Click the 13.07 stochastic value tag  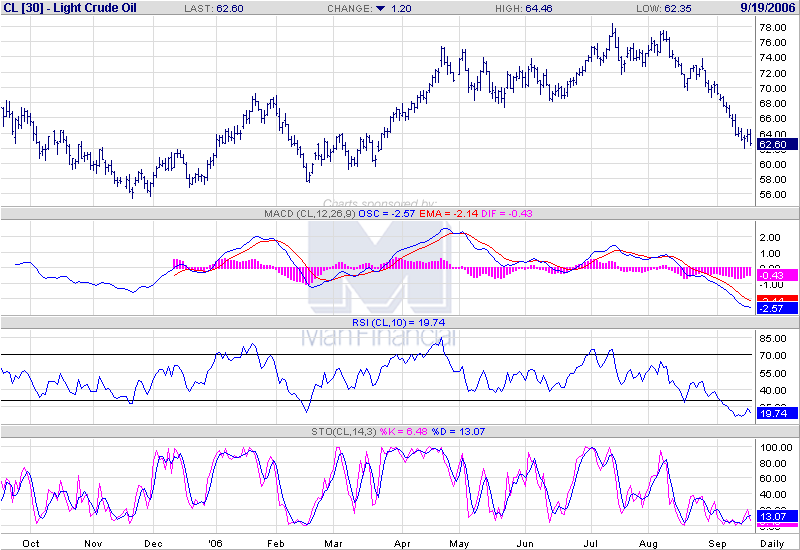click(x=776, y=515)
